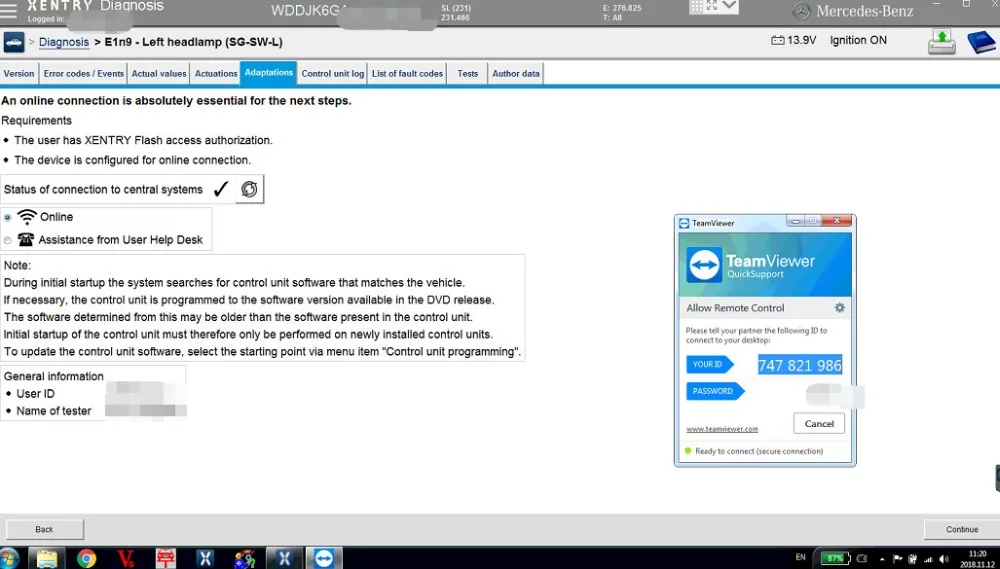This screenshot has height=569, width=1000.
Task: Switch to the active XENTRY taskbar window
Action: (x=284, y=559)
